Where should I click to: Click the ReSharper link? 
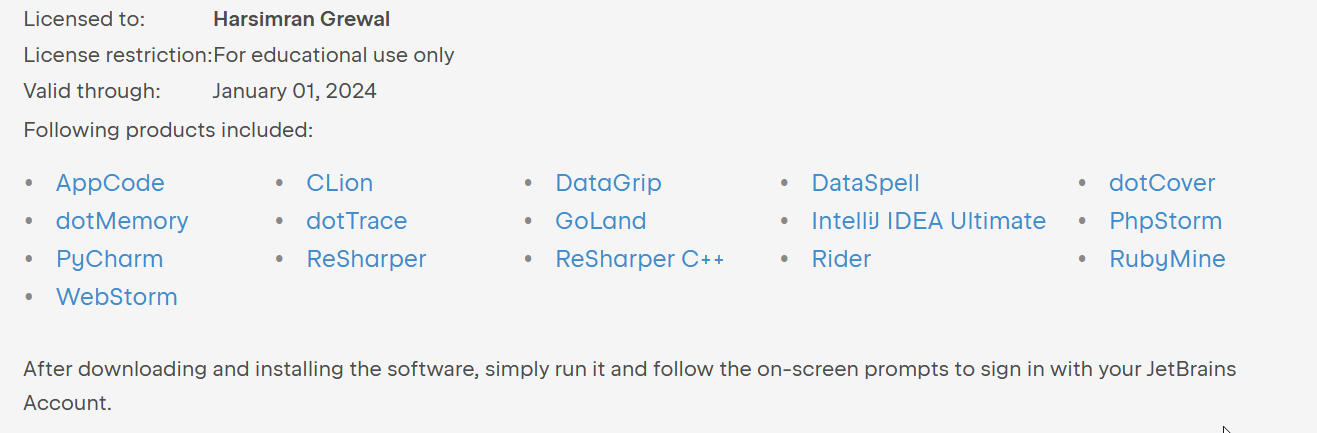tap(366, 259)
